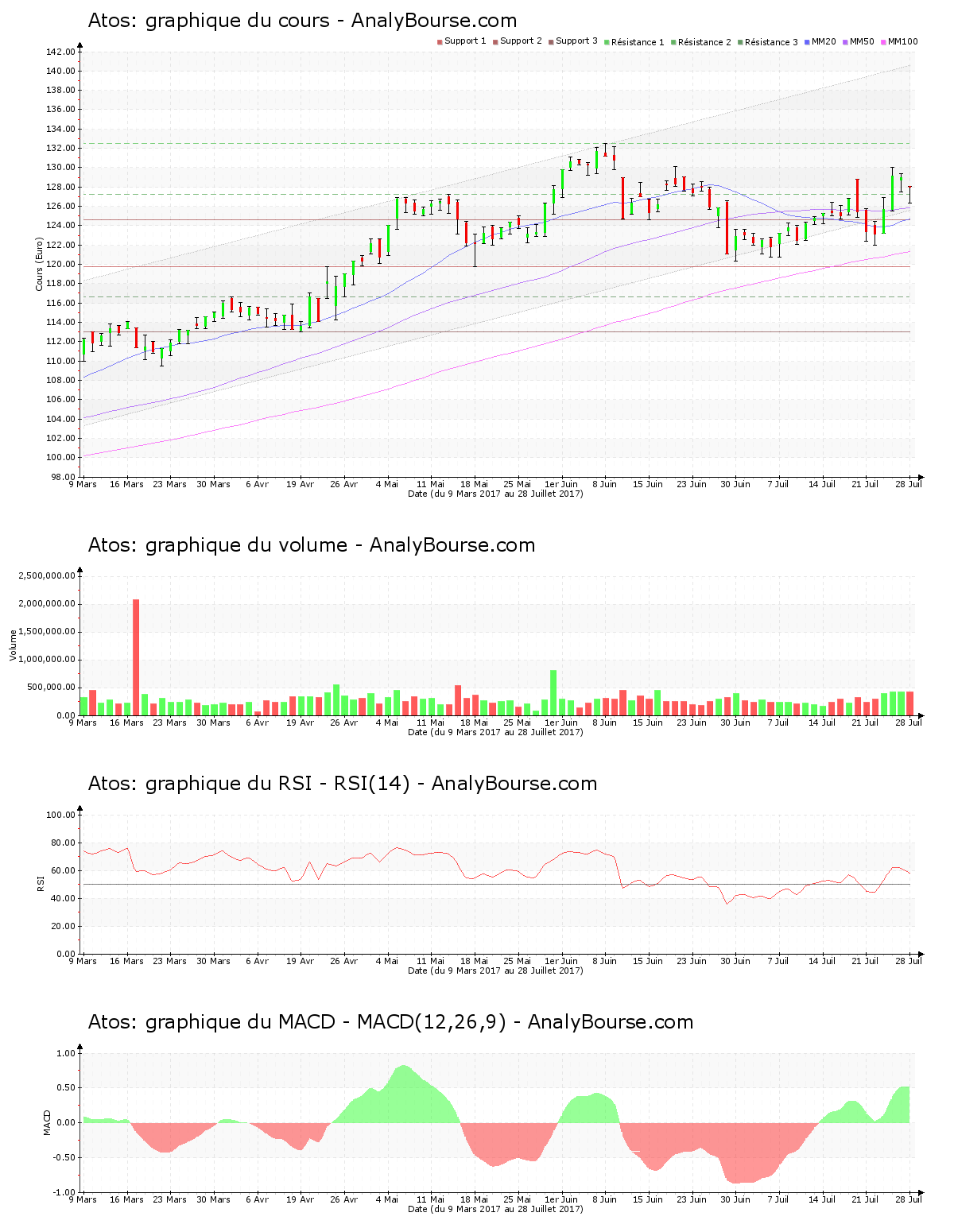Click the vertical 'RSI' axis label

point(39,884)
